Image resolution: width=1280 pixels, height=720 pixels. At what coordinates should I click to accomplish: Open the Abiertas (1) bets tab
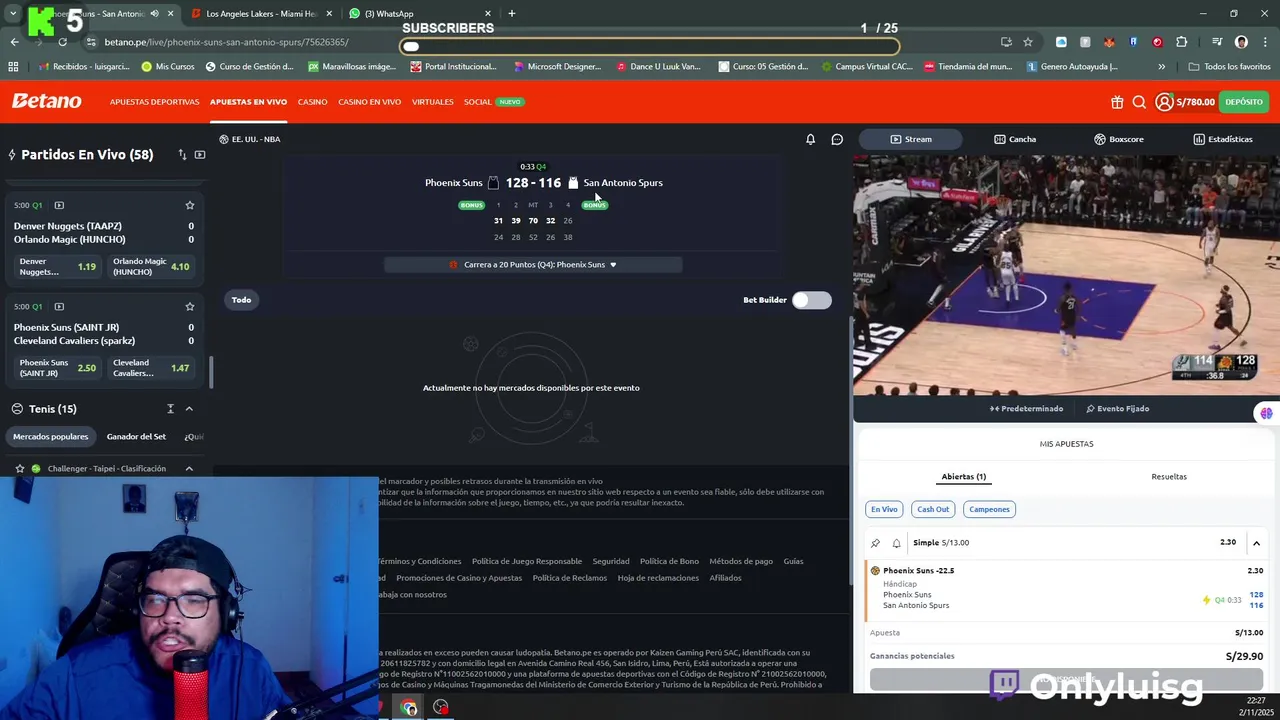(x=963, y=477)
